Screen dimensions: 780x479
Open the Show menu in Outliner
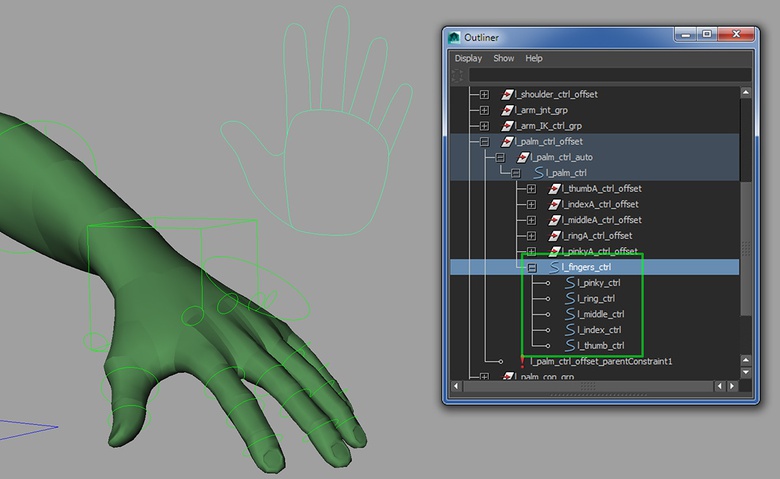click(x=503, y=58)
